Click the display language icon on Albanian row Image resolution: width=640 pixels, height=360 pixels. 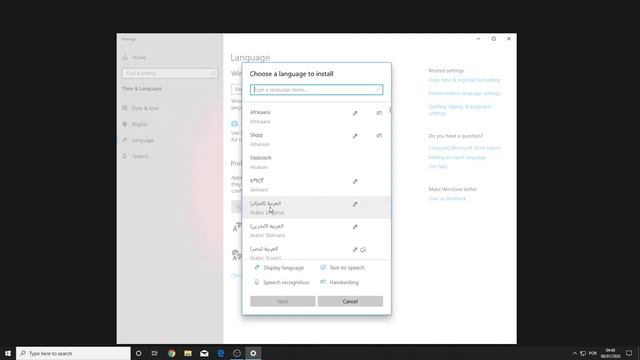click(355, 136)
